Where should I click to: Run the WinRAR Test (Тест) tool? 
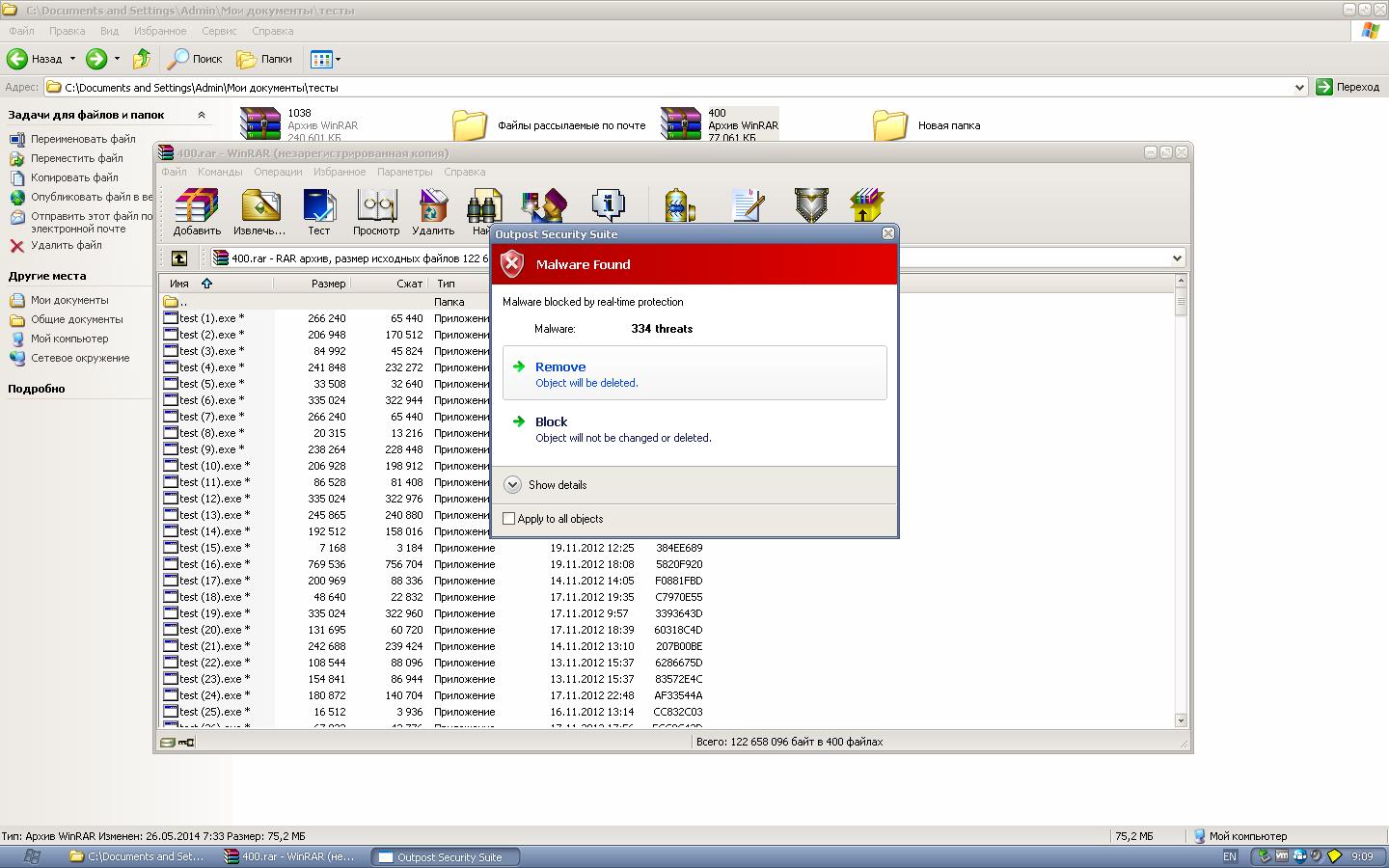pyautogui.click(x=318, y=205)
